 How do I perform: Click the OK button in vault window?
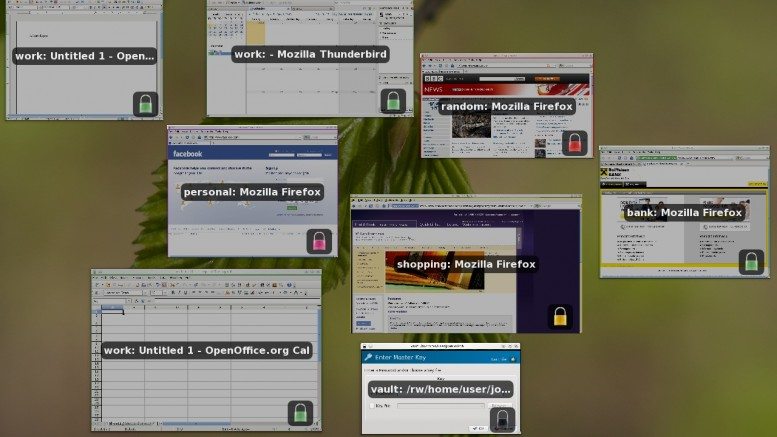pyautogui.click(x=478, y=428)
